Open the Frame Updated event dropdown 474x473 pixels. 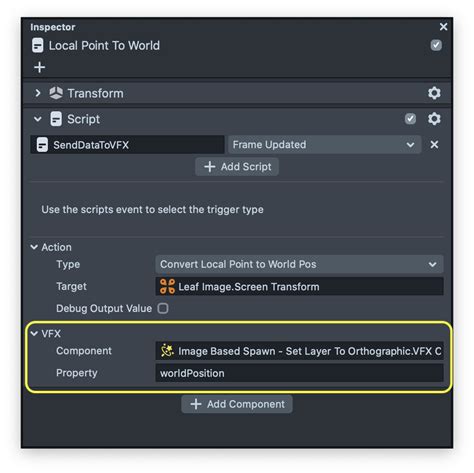324,145
